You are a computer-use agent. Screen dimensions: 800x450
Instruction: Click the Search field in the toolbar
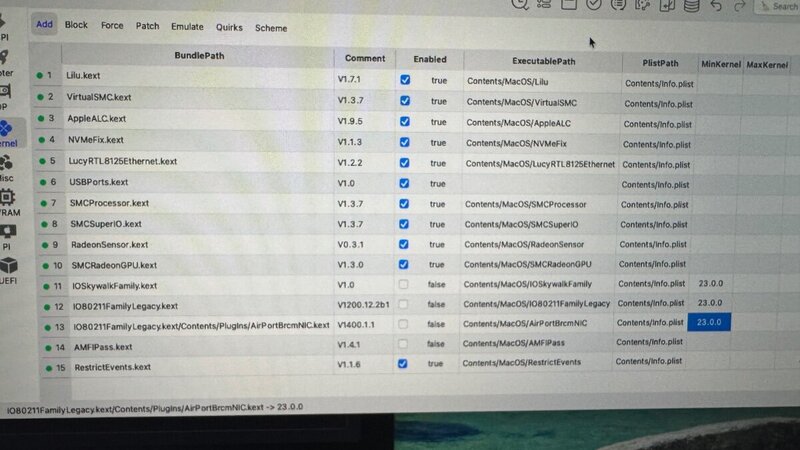(x=778, y=7)
